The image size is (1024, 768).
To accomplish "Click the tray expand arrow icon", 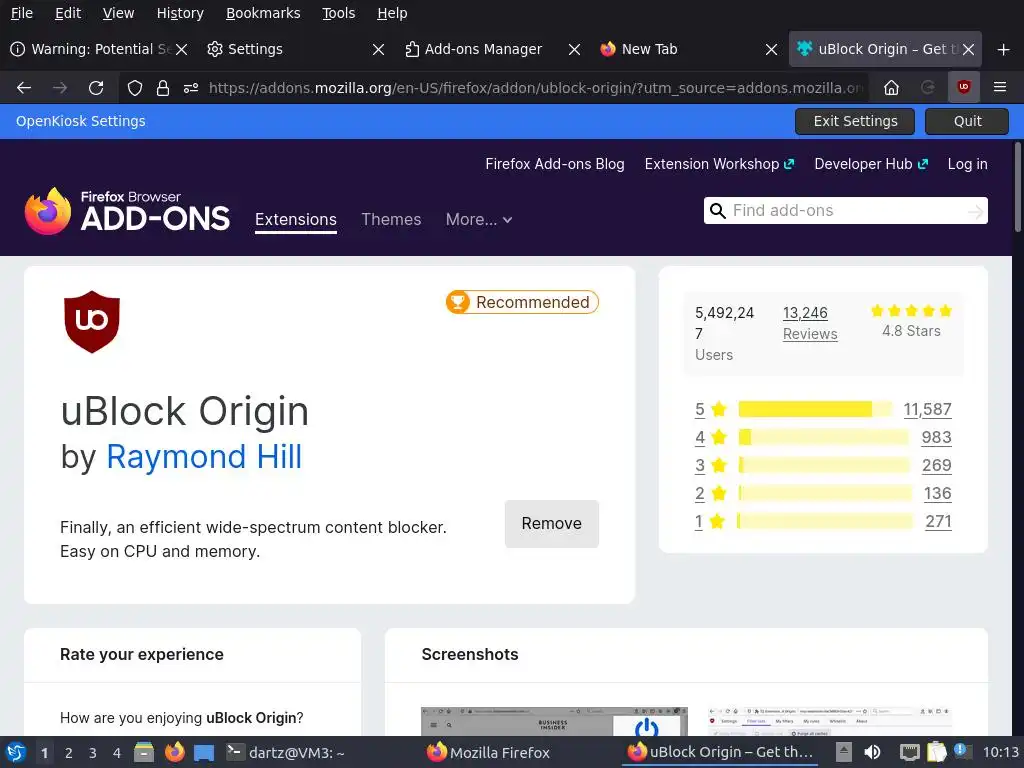I will click(844, 752).
